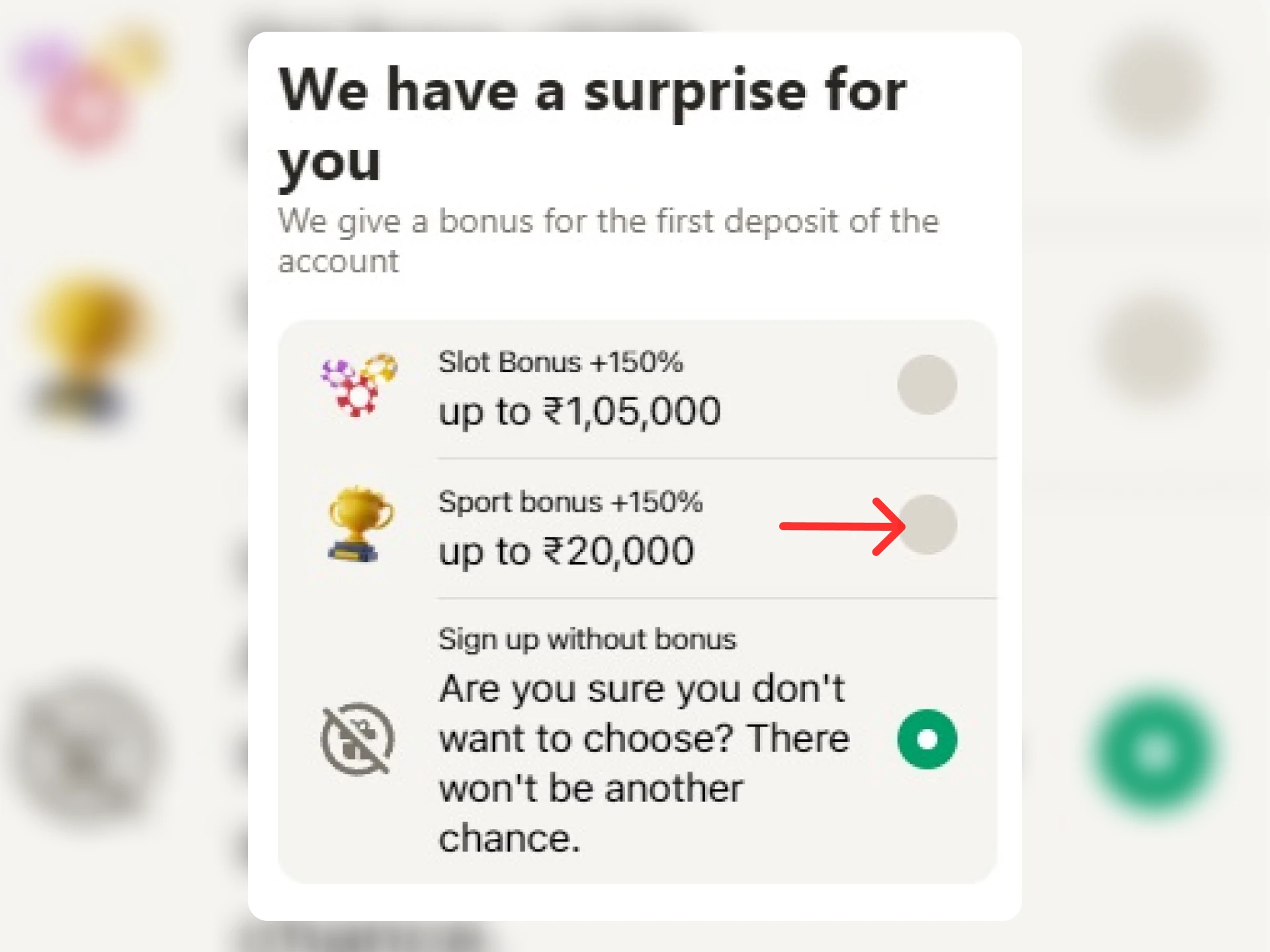The height and width of the screenshot is (952, 1270).
Task: Click the first deposit bonus description text
Action: point(609,238)
